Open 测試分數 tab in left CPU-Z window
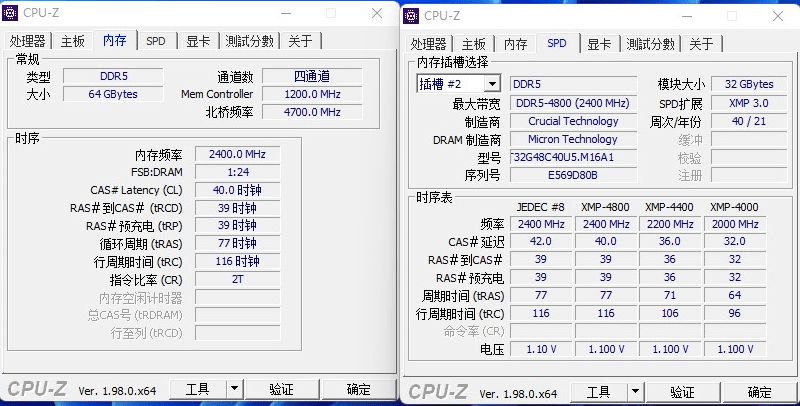 249,41
